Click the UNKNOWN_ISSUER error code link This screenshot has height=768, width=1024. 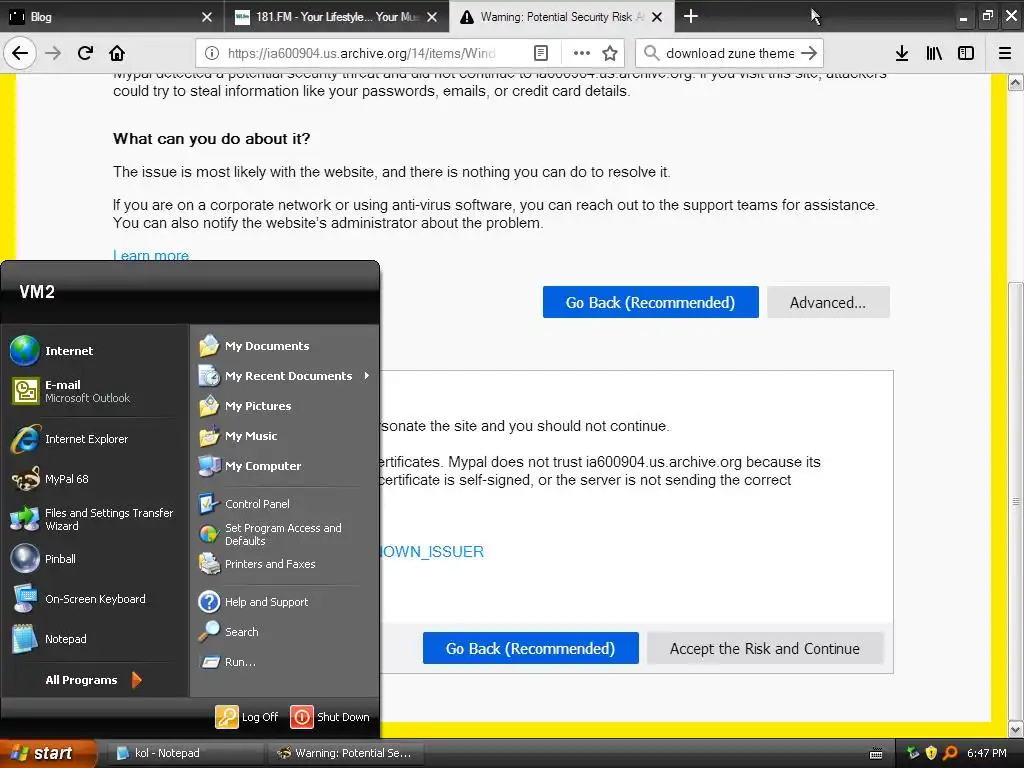pos(432,552)
